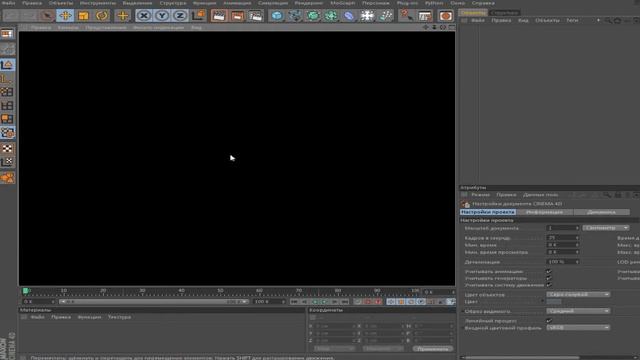Toggle Z axis lock
The image size is (640, 360).
pyautogui.click(x=180, y=16)
